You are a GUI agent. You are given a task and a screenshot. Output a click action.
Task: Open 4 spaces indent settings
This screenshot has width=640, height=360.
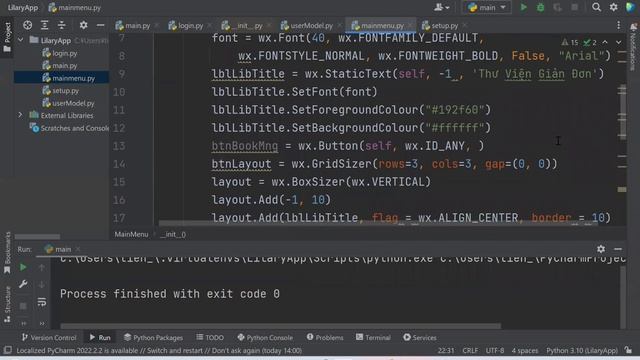coord(525,350)
